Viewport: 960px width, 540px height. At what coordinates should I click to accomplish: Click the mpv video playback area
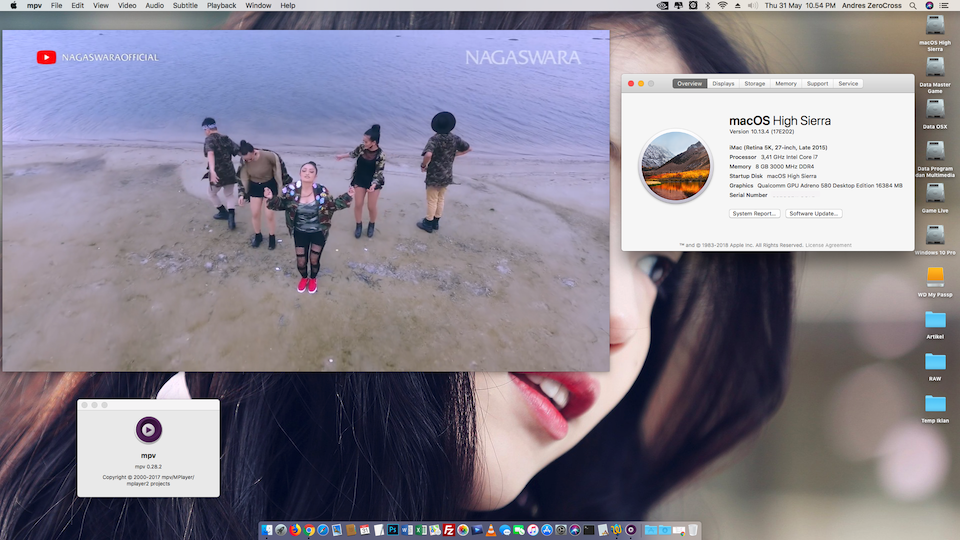[306, 201]
